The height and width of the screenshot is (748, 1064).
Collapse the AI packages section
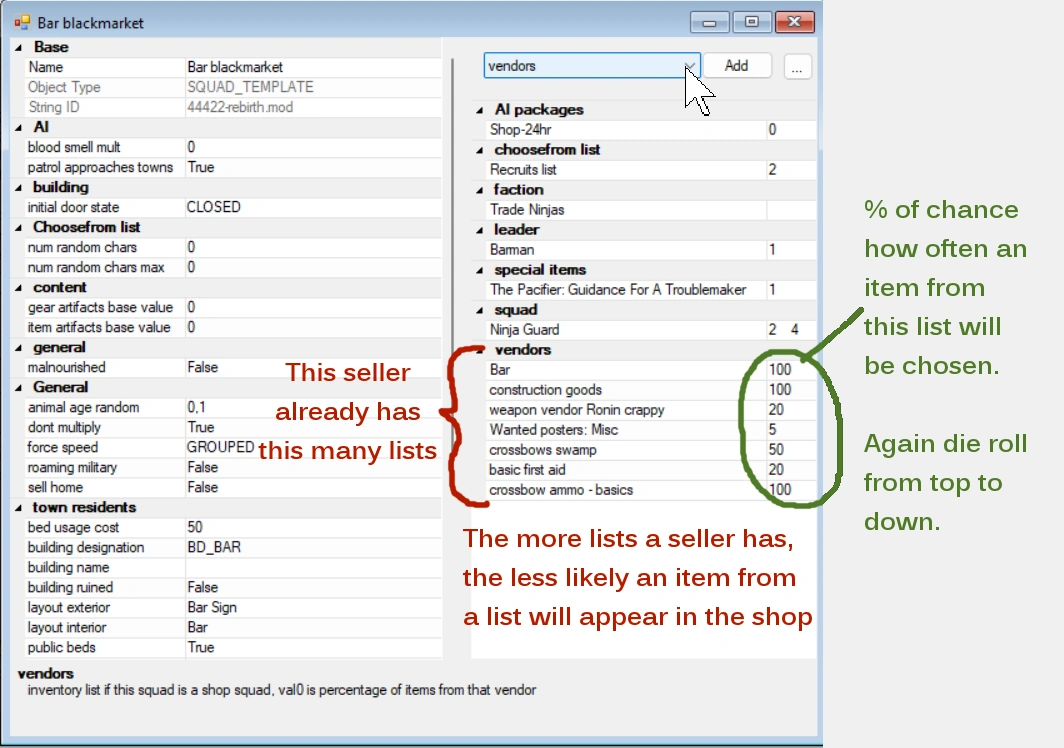click(479, 110)
